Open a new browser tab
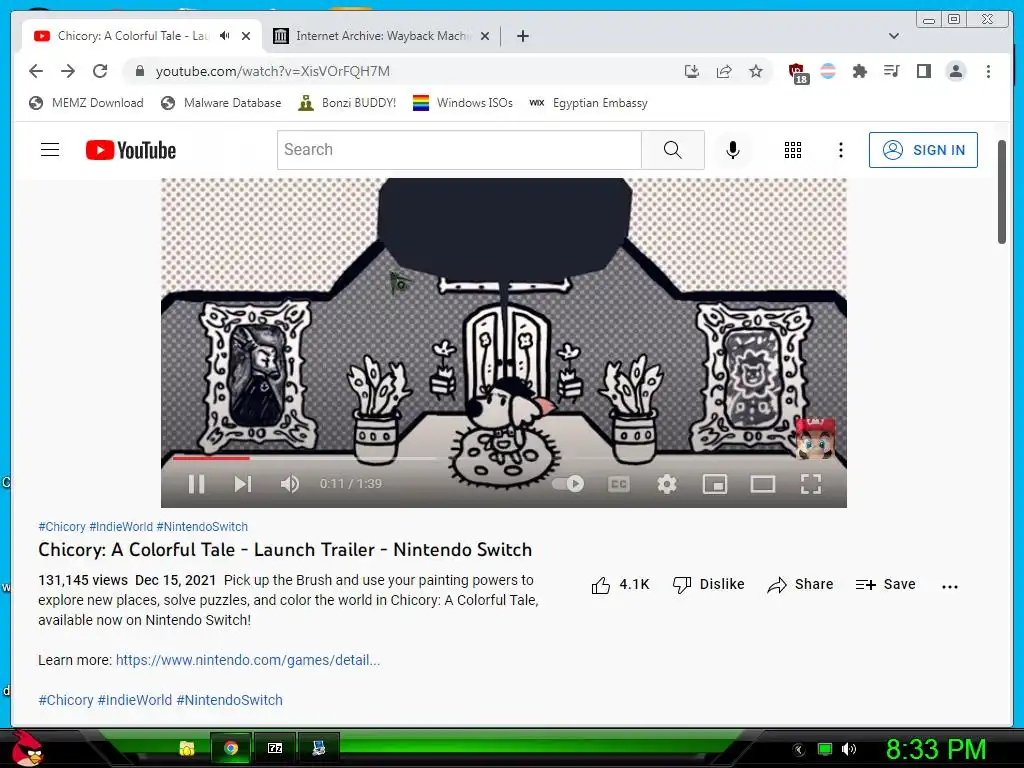The width and height of the screenshot is (1024, 768). click(x=522, y=36)
